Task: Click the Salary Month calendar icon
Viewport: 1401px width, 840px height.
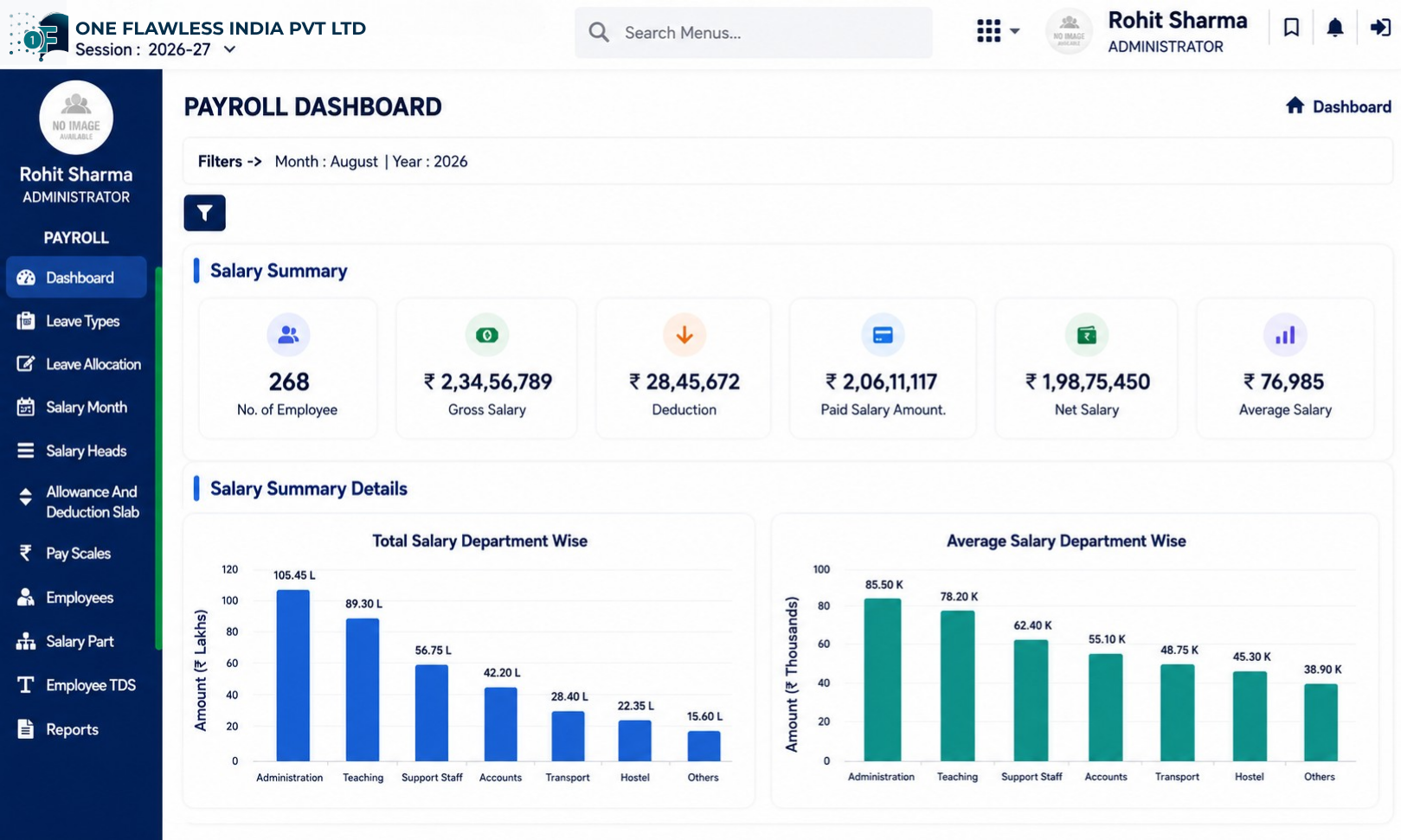Action: (x=26, y=407)
